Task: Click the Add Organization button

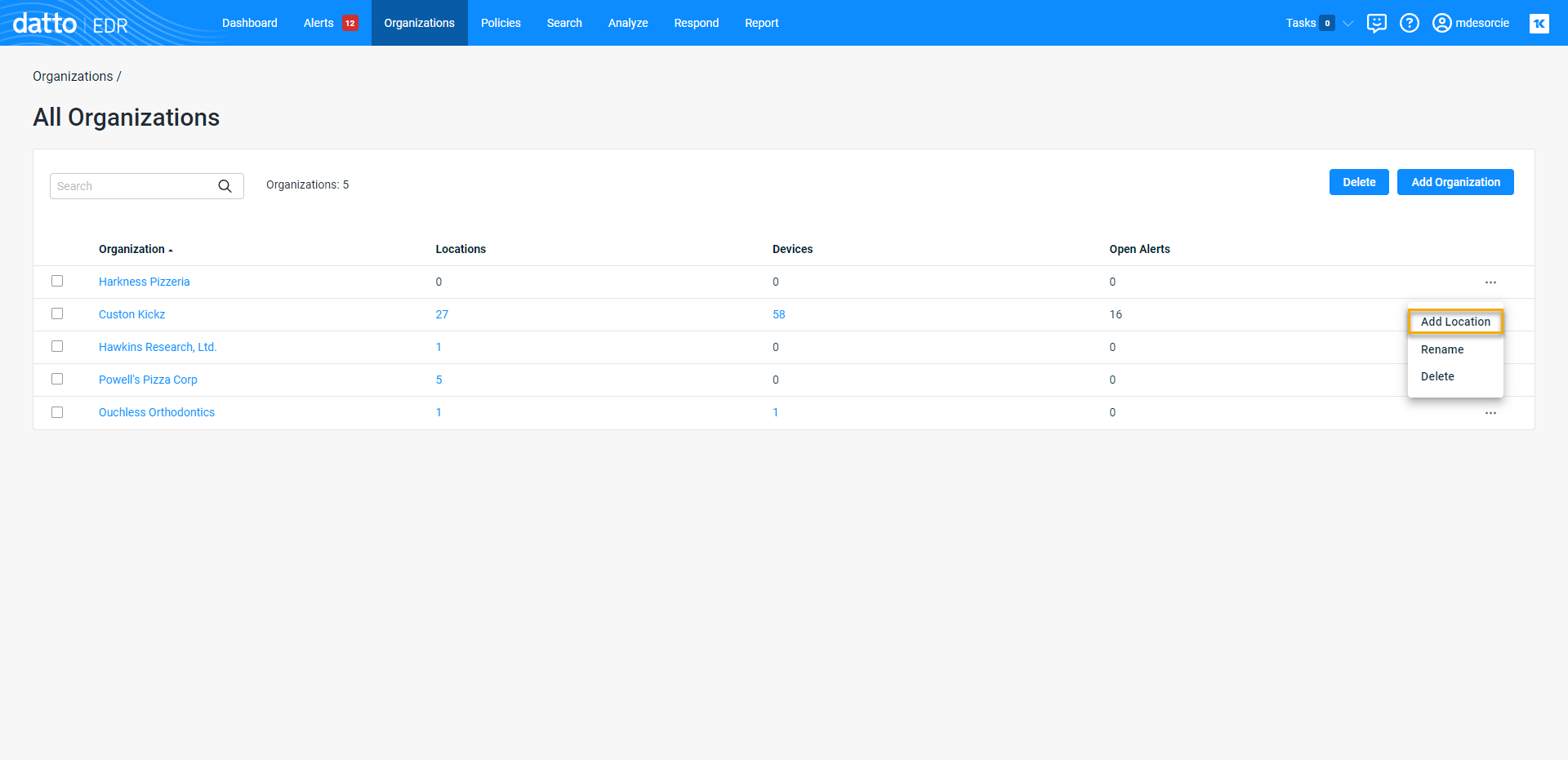Action: coord(1455,182)
